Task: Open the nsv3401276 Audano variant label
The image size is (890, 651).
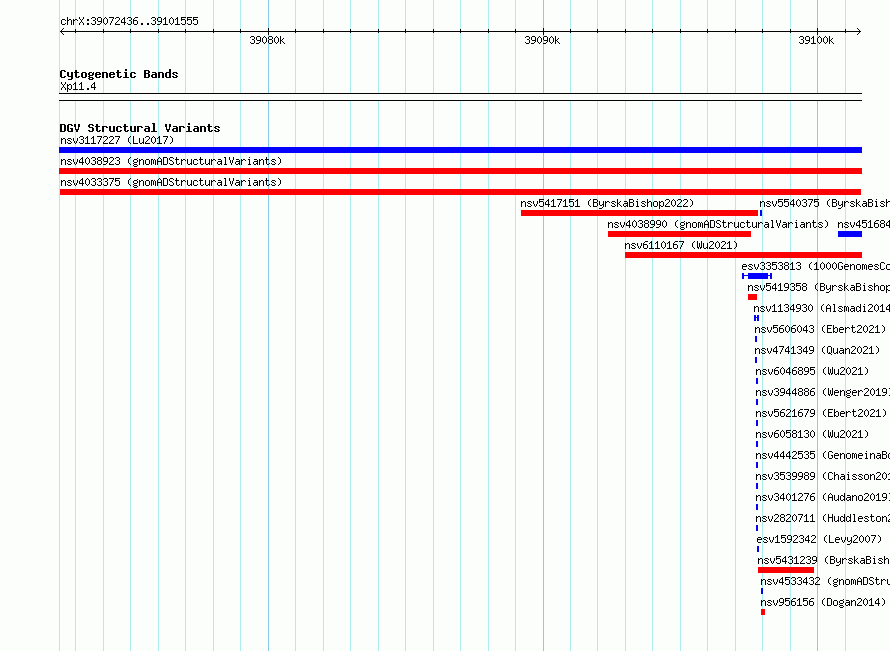Action: (x=822, y=497)
